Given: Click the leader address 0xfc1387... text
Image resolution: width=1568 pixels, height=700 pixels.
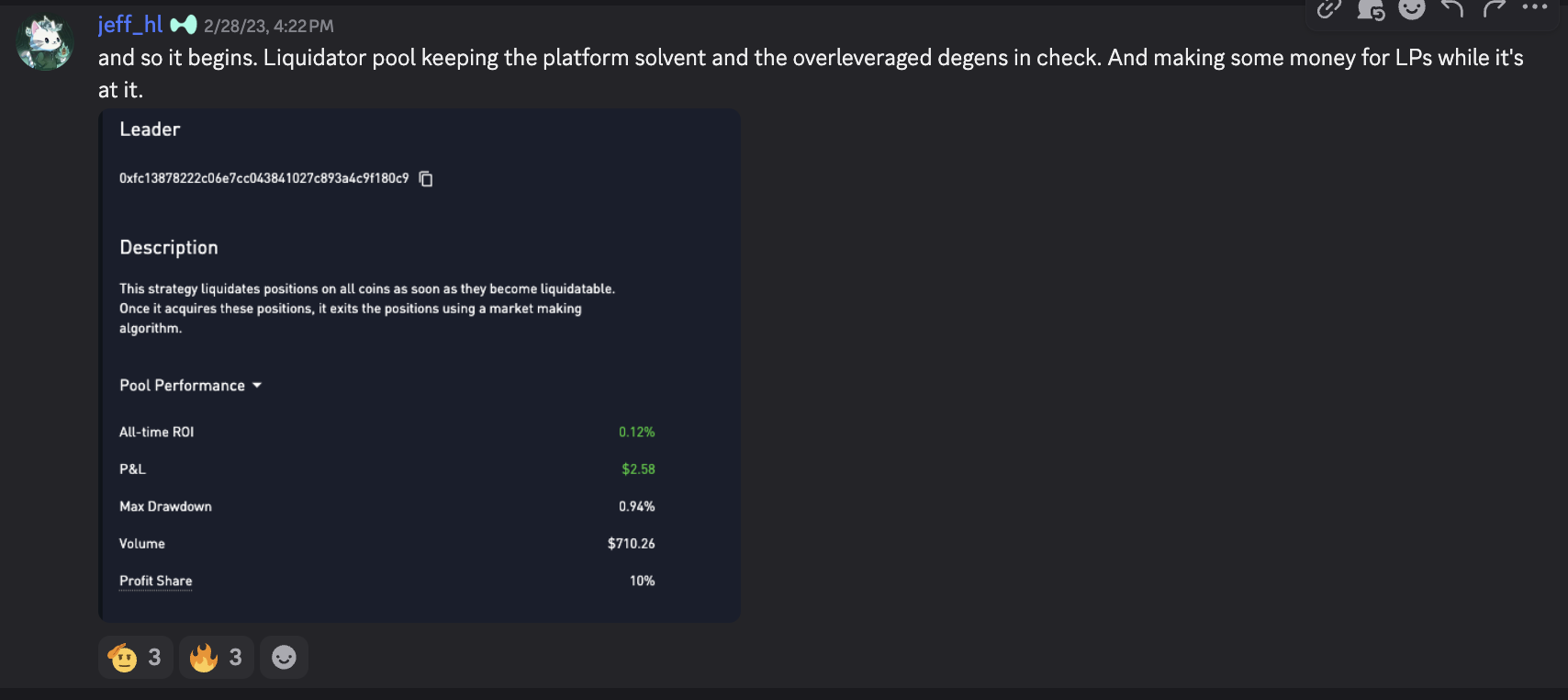Looking at the screenshot, I should coord(263,178).
